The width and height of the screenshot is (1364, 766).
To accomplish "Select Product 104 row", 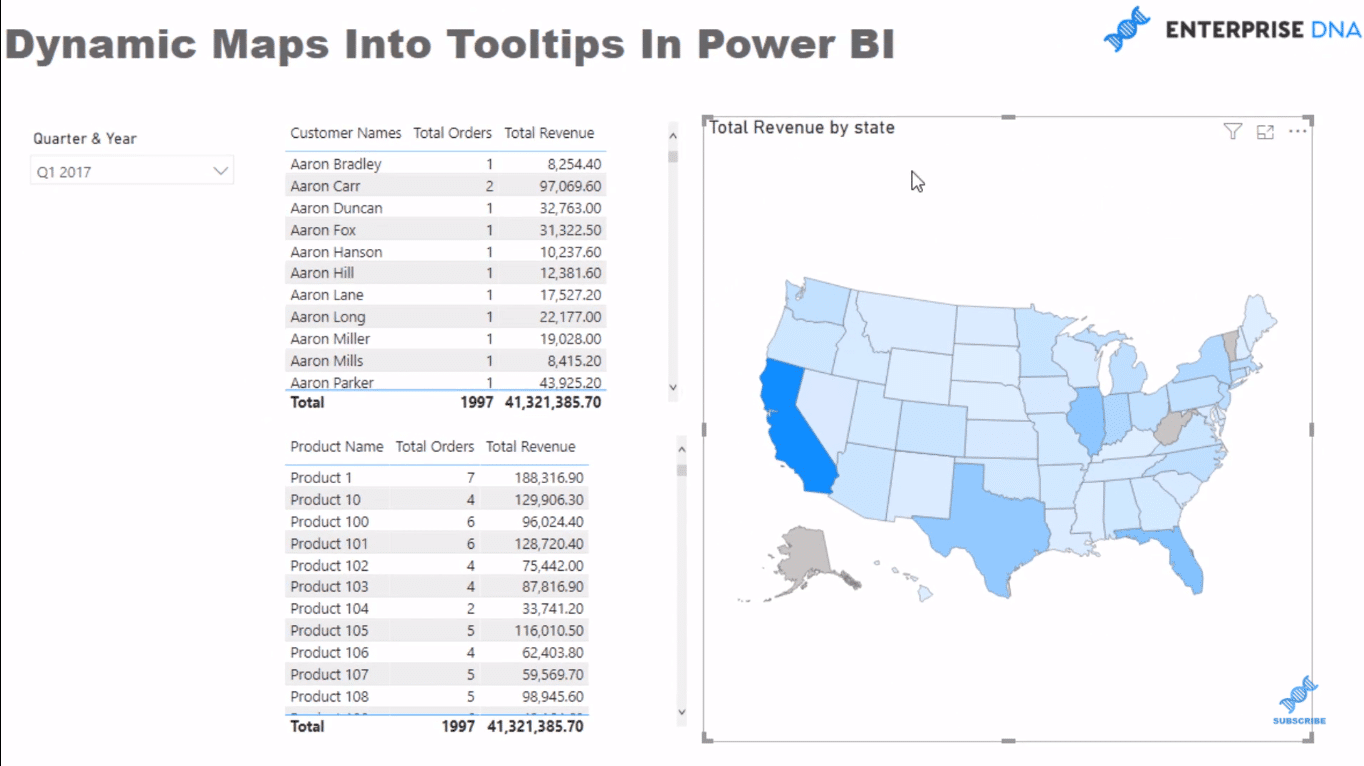I will point(437,609).
